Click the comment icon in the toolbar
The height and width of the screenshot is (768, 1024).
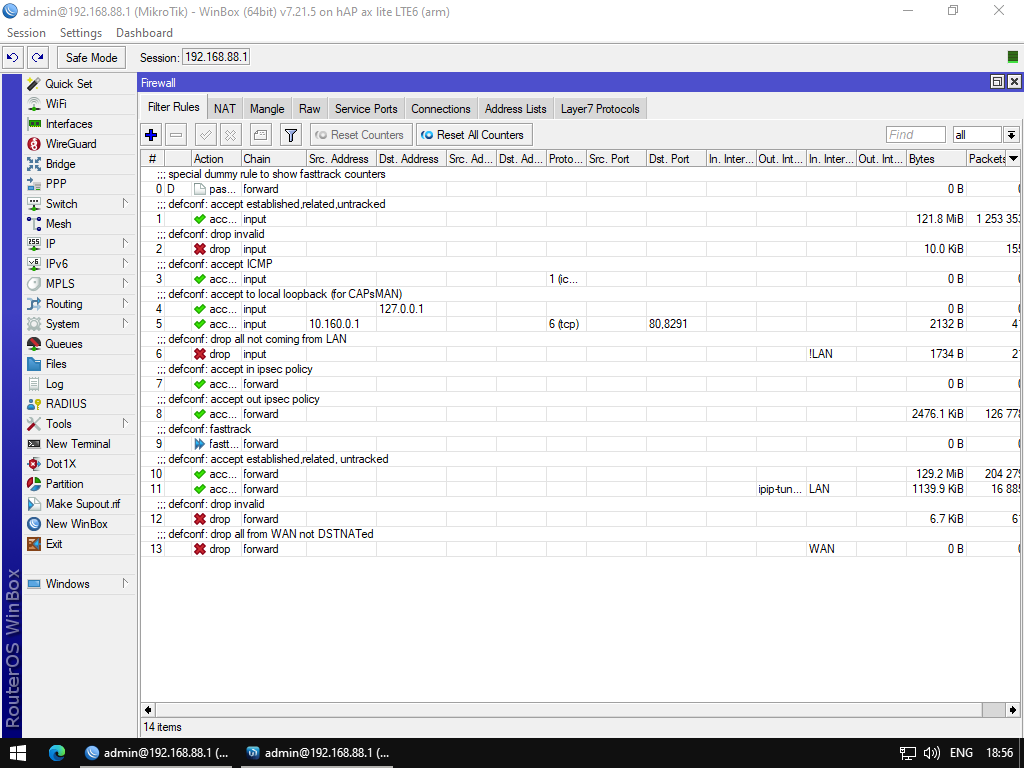tap(260, 135)
